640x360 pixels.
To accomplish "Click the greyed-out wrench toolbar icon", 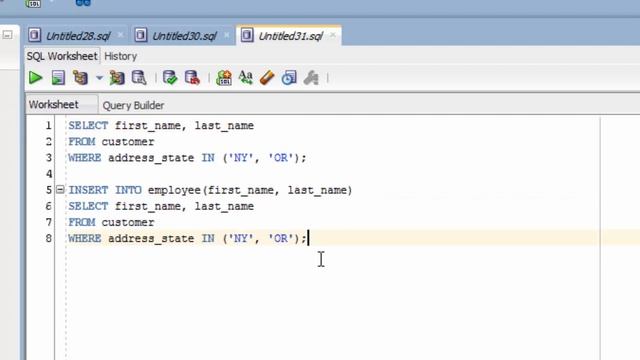I will click(x=311, y=78).
